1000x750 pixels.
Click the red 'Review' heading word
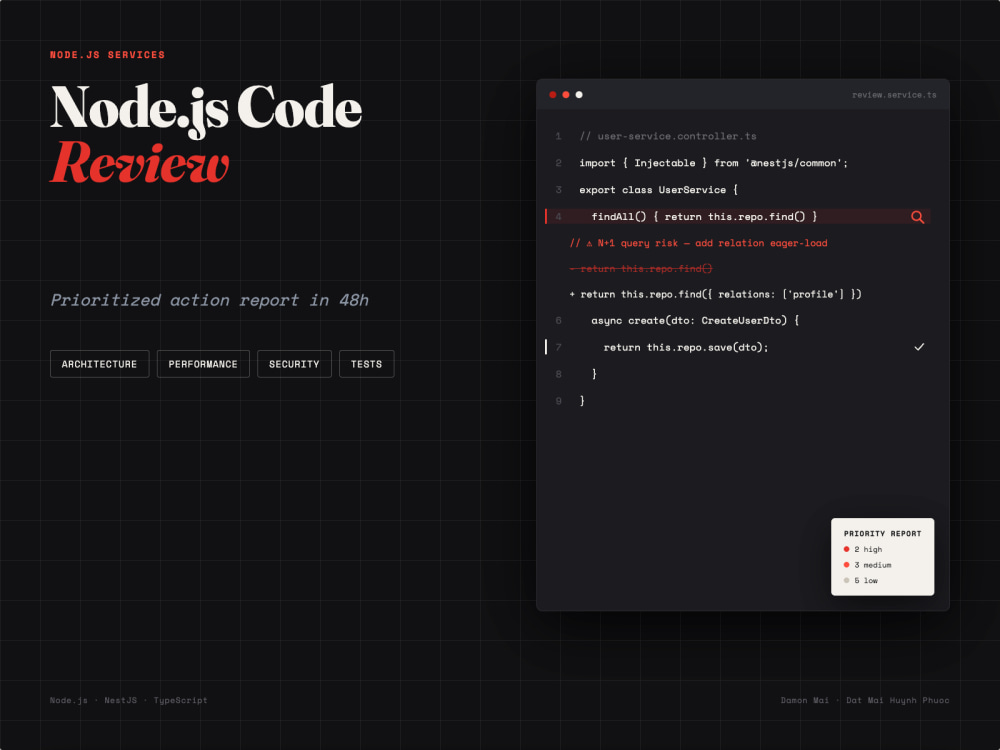tap(140, 162)
